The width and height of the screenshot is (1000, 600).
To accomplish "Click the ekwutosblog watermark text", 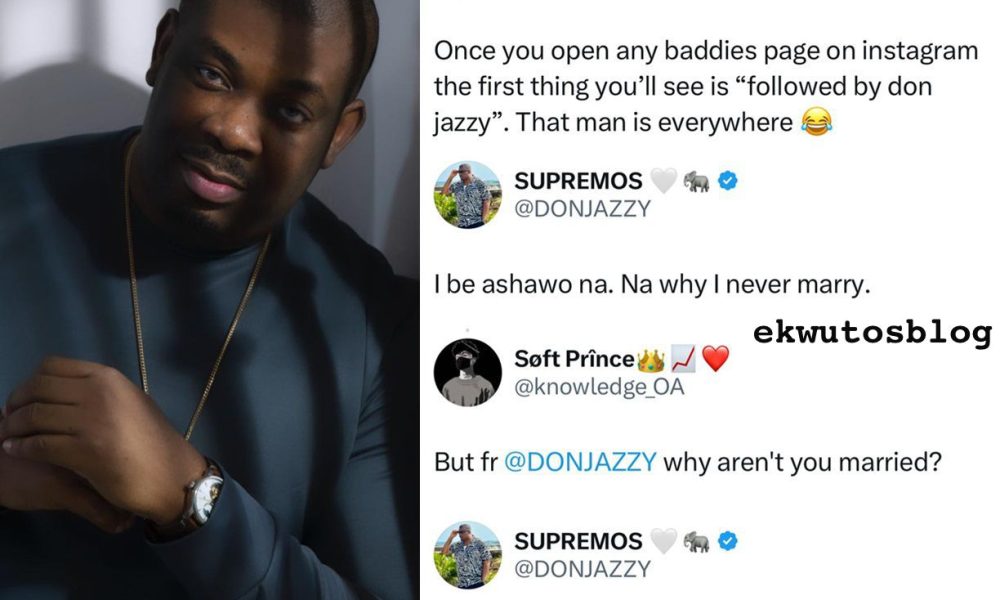I will click(872, 333).
